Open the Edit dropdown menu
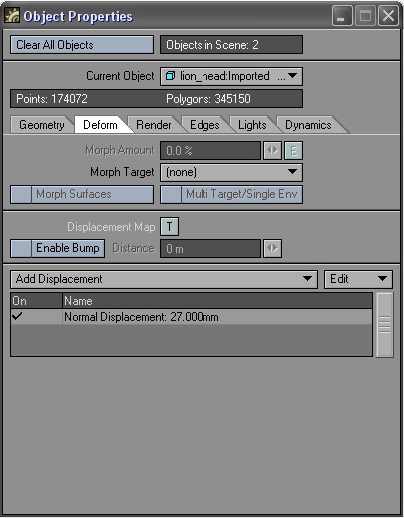 (x=358, y=279)
